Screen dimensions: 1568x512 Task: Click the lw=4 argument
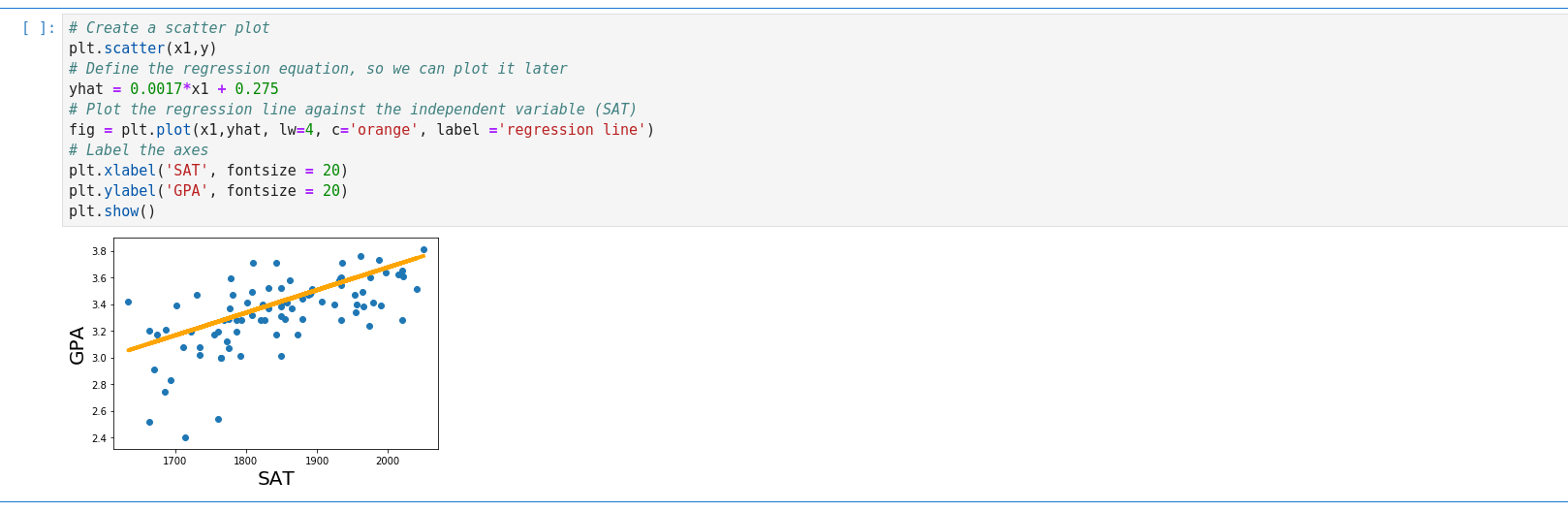(297, 130)
